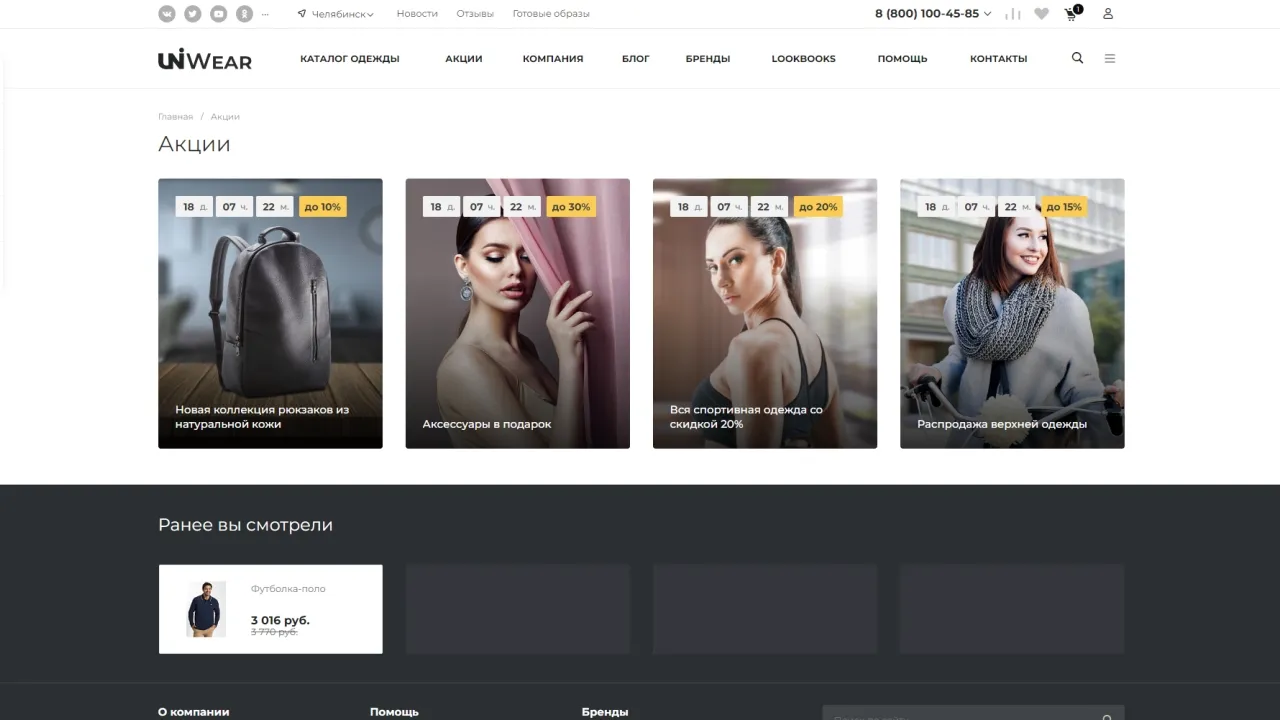Open the hamburger menu icon
This screenshot has height=720, width=1280.
pyautogui.click(x=1109, y=58)
